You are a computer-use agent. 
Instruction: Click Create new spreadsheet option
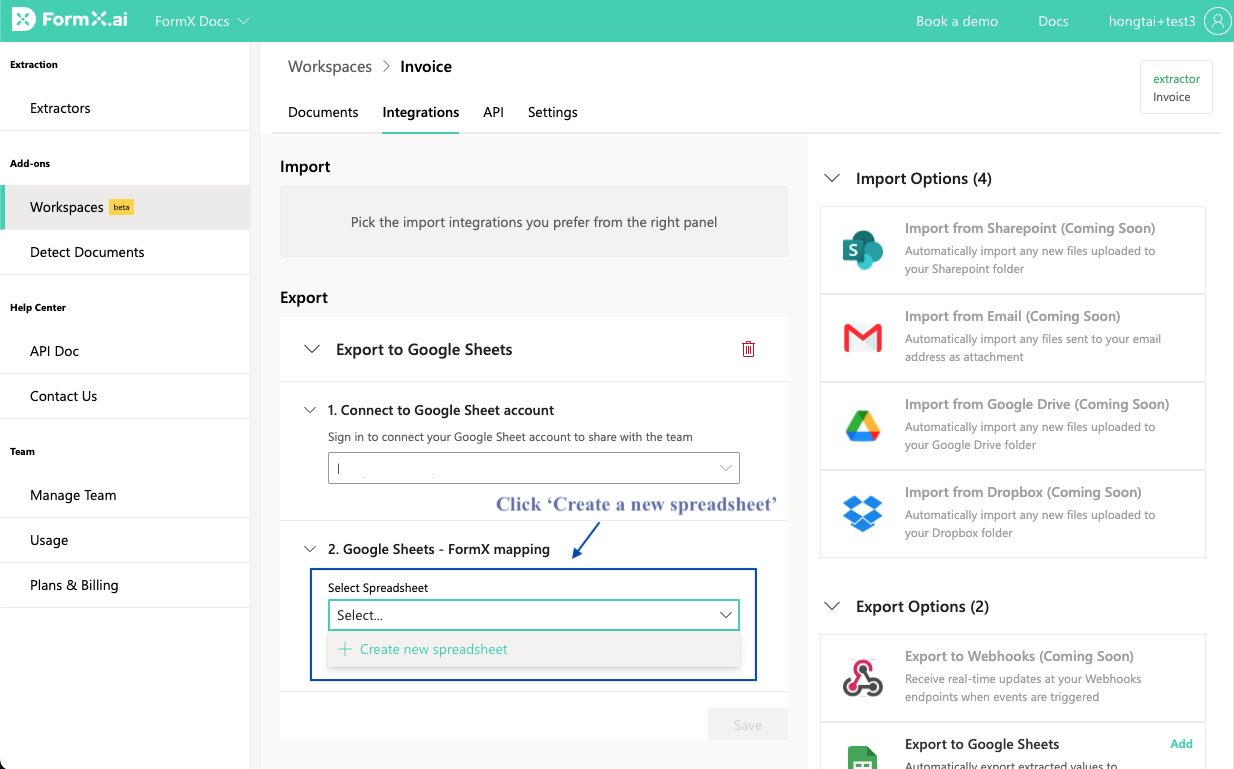coord(534,649)
